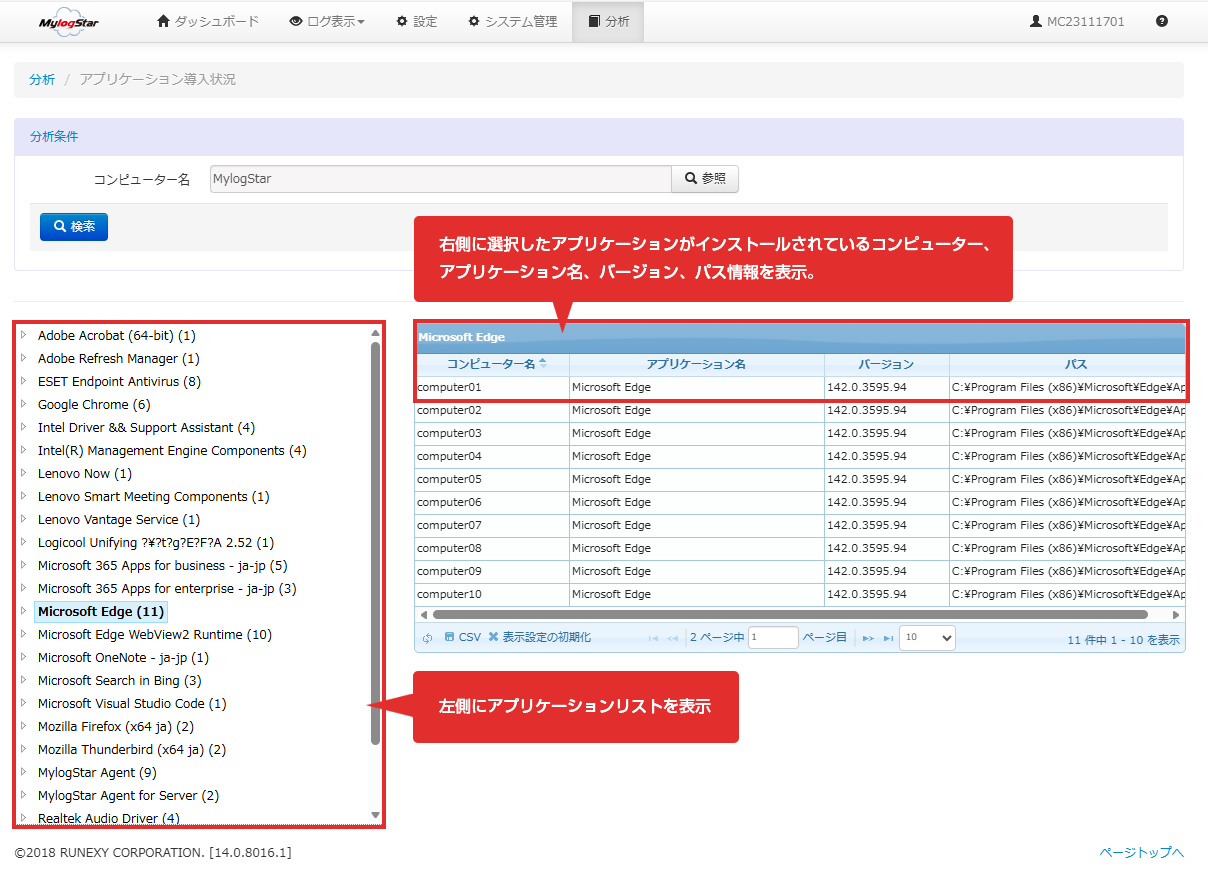Expand the ESET Endpoint Antivirus node
Image resolution: width=1208 pixels, height=875 pixels.
point(23,381)
